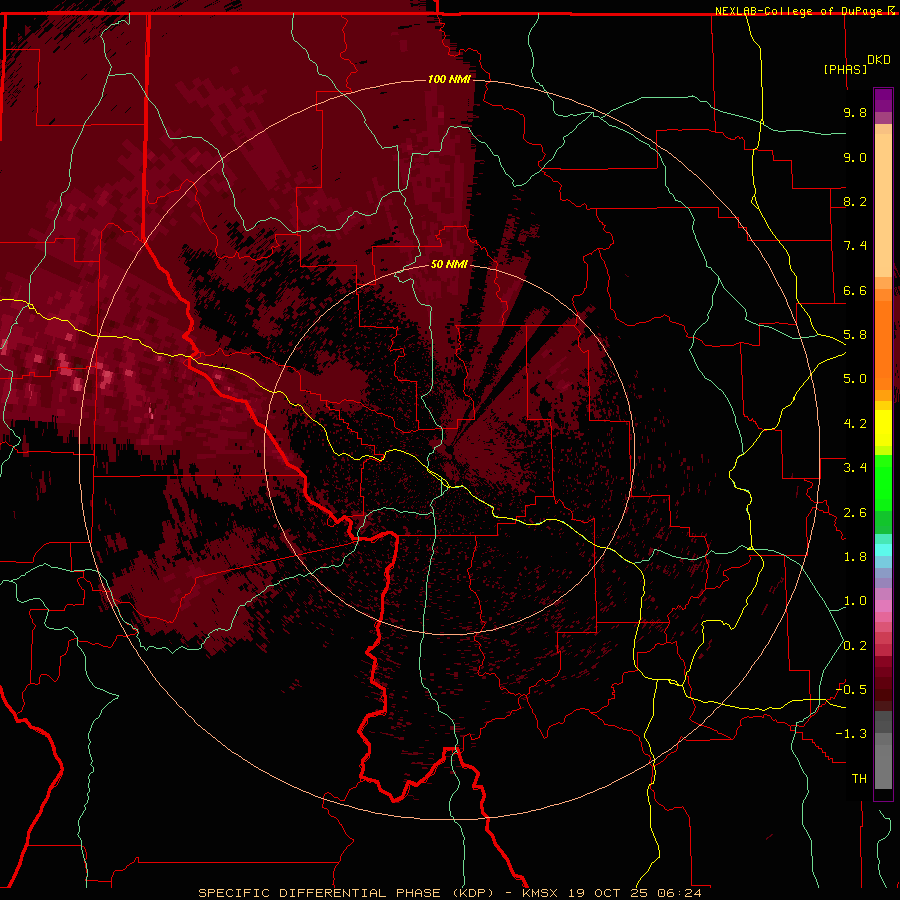Click the 5.8 scale value
Viewport: 900px width, 900px height.
(x=855, y=335)
